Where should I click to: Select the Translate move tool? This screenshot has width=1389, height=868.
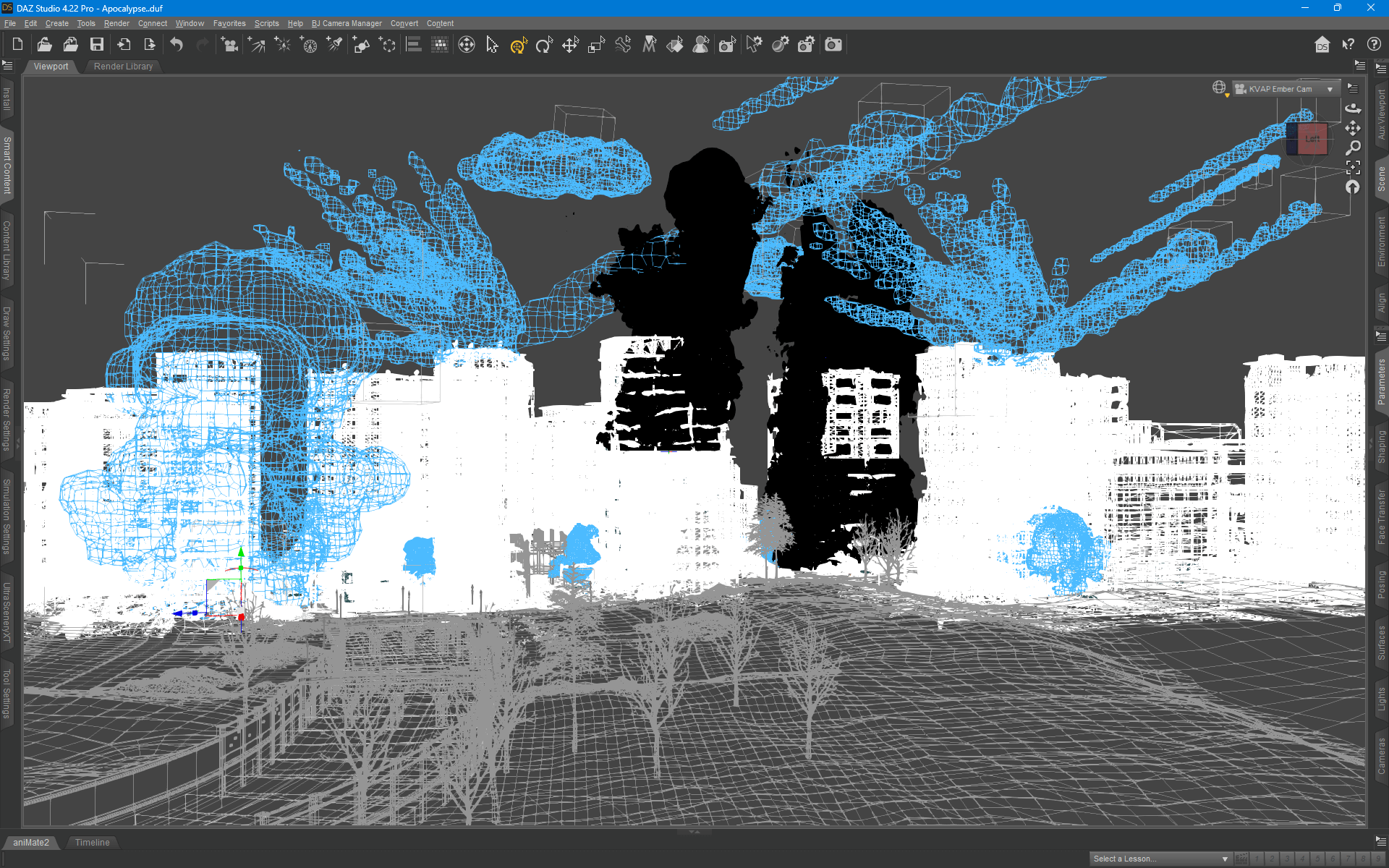point(570,45)
